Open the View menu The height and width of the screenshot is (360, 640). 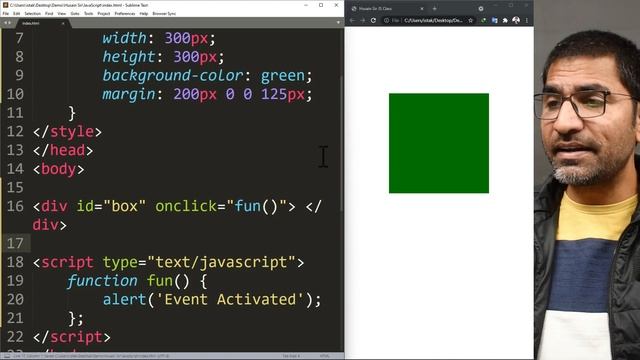tap(62, 13)
